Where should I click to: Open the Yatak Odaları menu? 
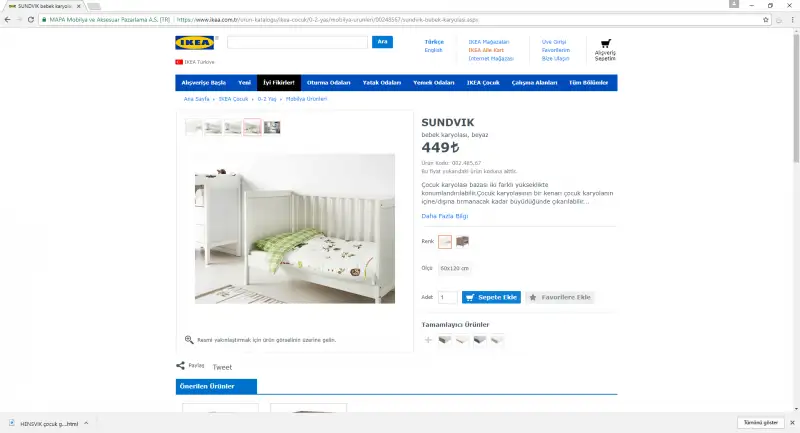pos(382,83)
